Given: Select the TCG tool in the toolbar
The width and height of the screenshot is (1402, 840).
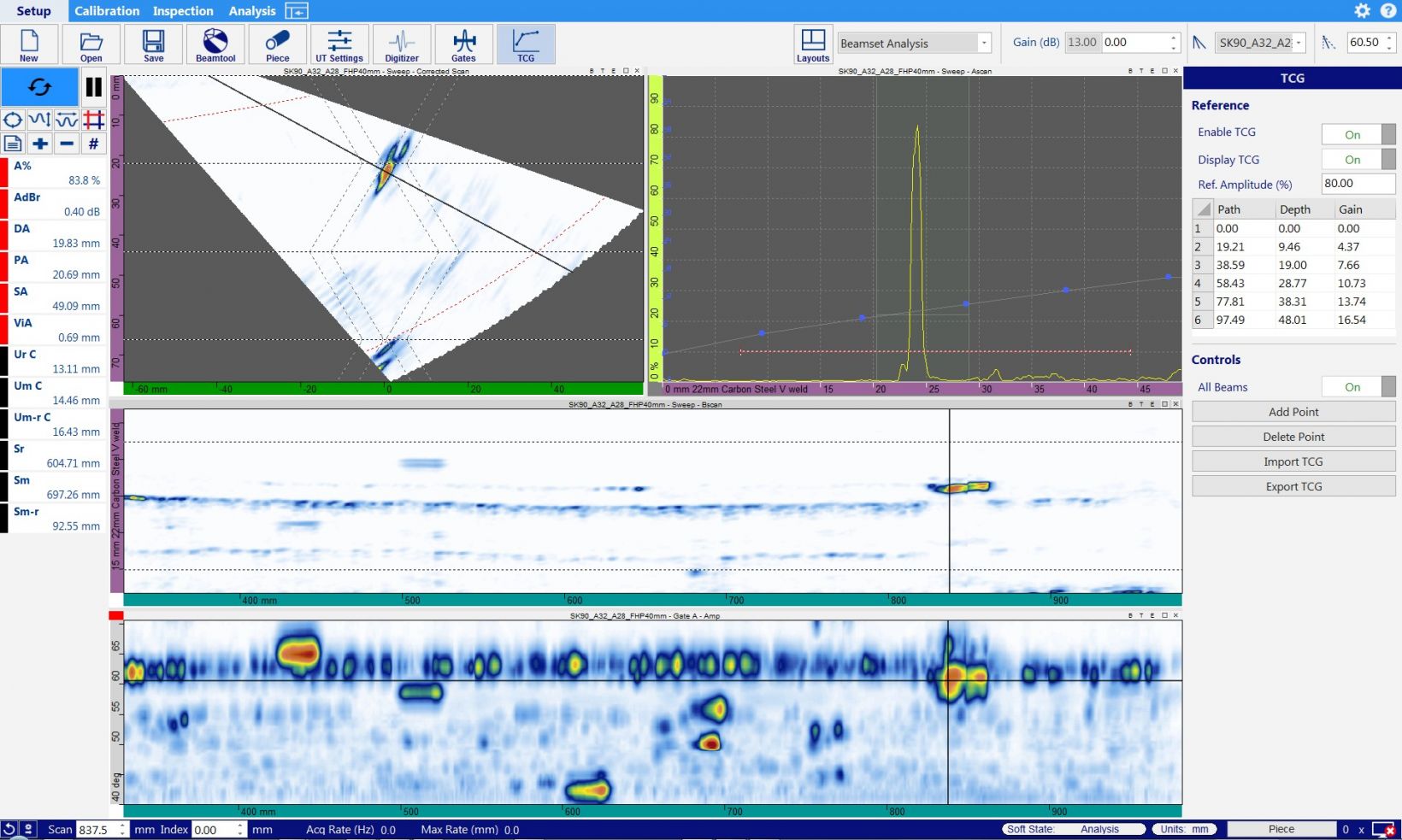Looking at the screenshot, I should point(527,44).
